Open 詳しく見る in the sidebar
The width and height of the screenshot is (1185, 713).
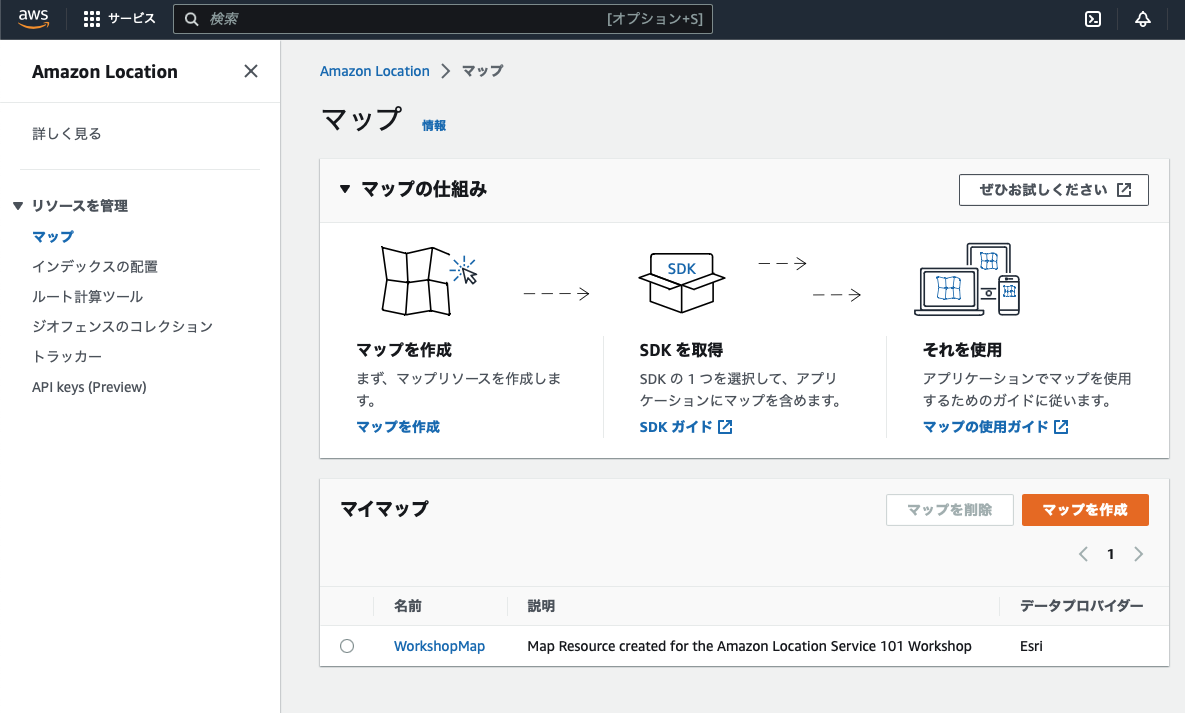point(67,134)
